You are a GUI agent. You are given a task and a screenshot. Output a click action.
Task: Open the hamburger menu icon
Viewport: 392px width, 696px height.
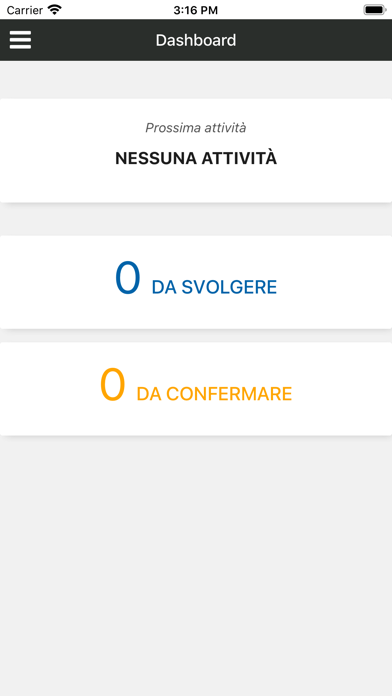point(20,40)
